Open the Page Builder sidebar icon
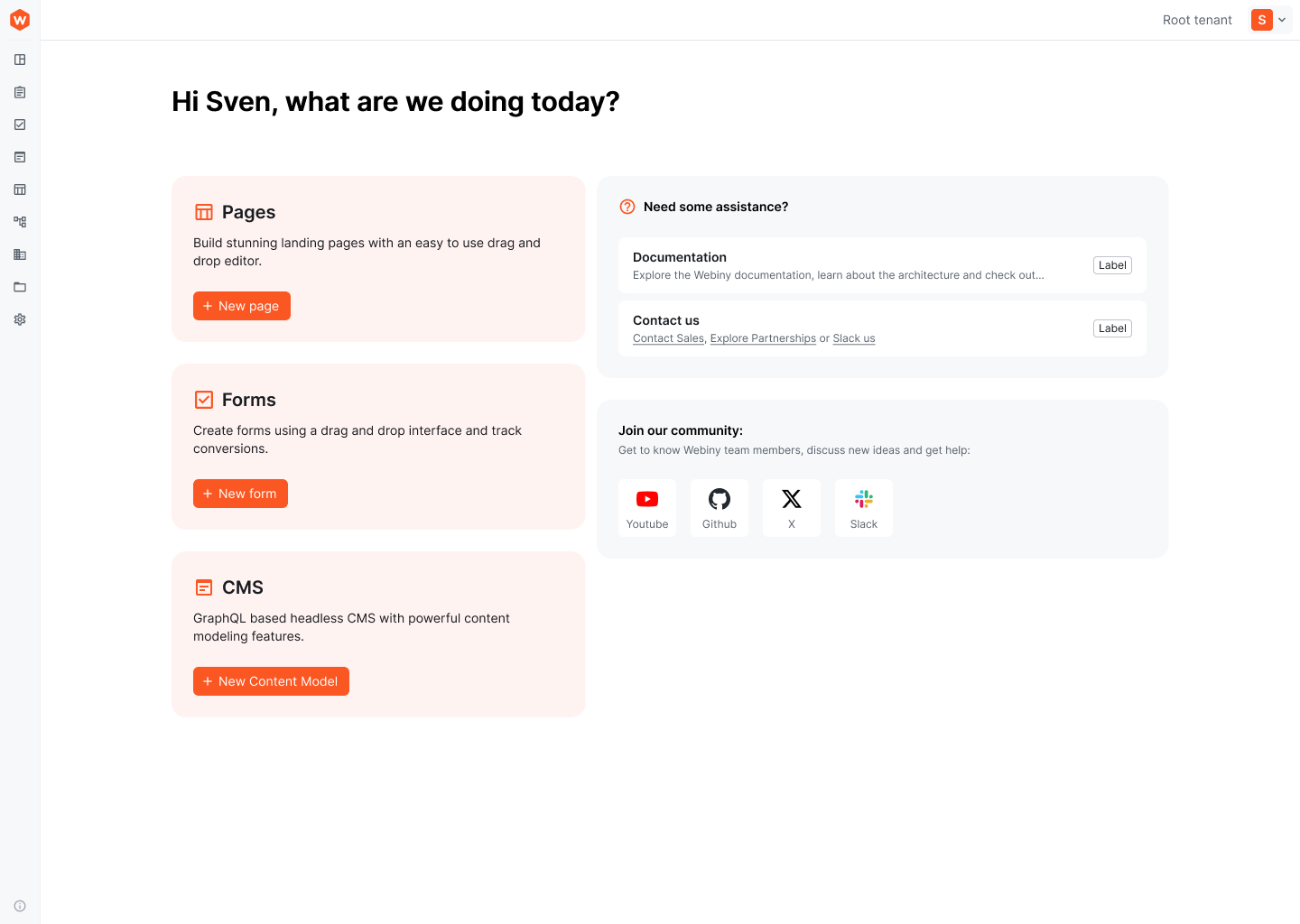This screenshot has height=924, width=1300. [20, 60]
